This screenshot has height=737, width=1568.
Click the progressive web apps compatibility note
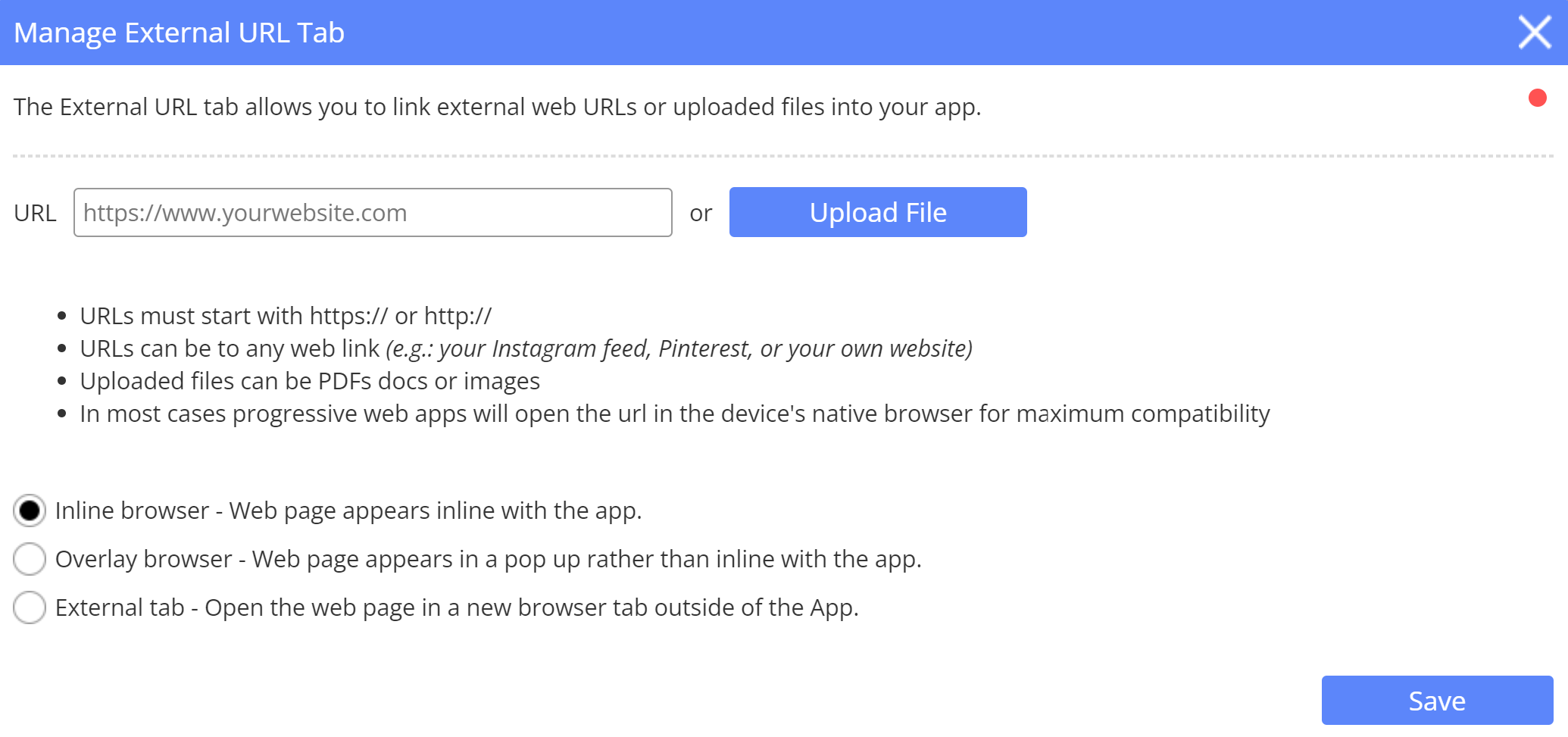coord(674,414)
